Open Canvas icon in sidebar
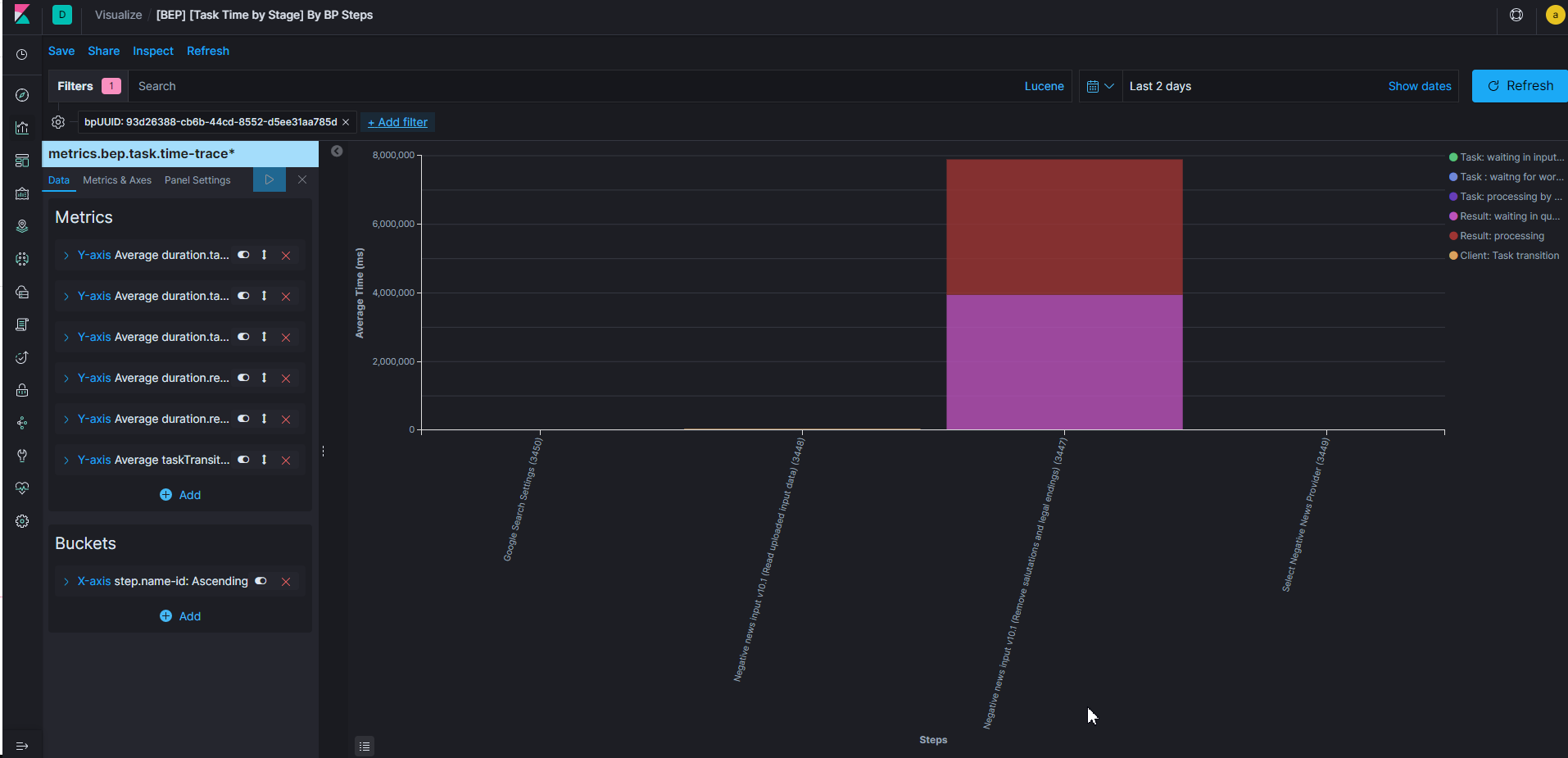Image resolution: width=1568 pixels, height=758 pixels. pos(22,193)
